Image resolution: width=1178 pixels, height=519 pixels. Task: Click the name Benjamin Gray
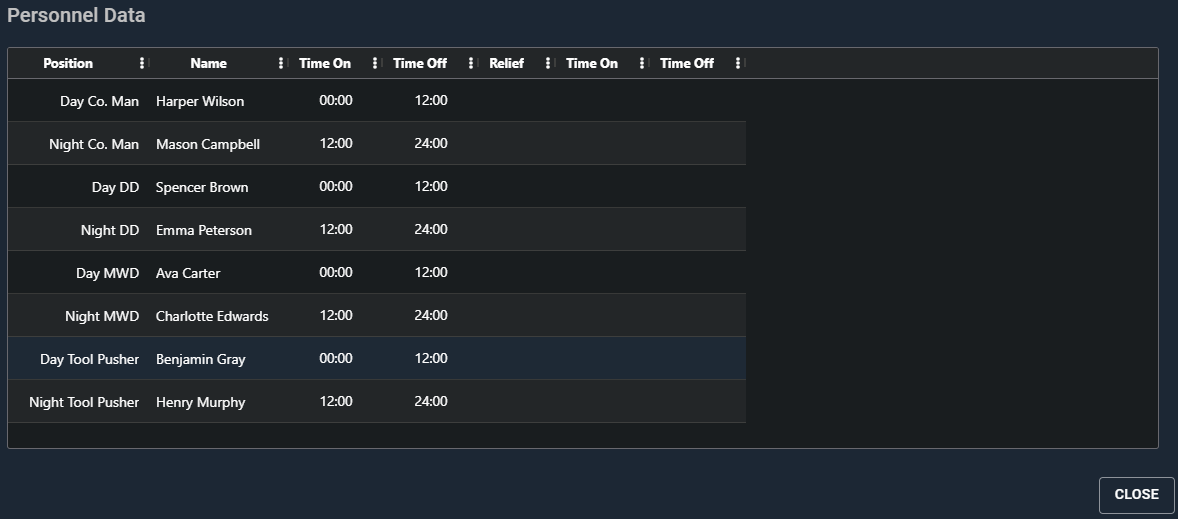pyautogui.click(x=201, y=359)
